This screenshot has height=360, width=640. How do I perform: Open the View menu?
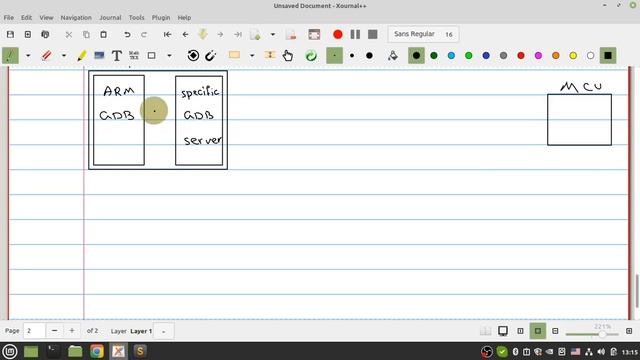coord(46,18)
